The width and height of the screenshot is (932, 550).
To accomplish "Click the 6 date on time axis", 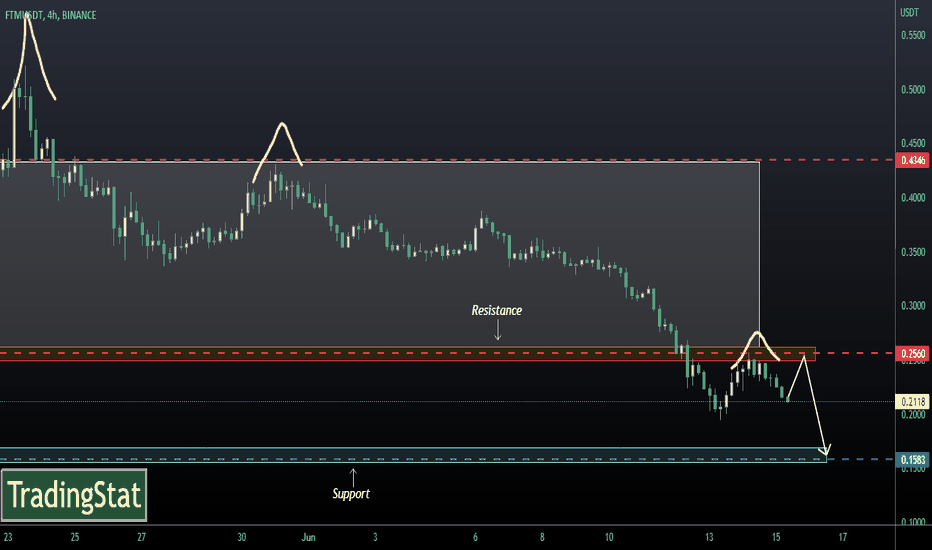I will click(476, 538).
